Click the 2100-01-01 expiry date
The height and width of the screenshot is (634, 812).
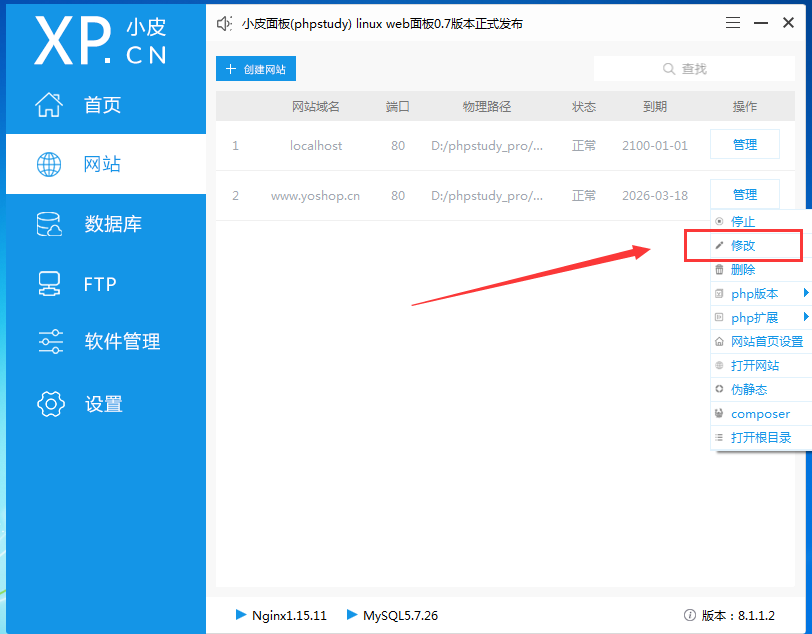(655, 146)
